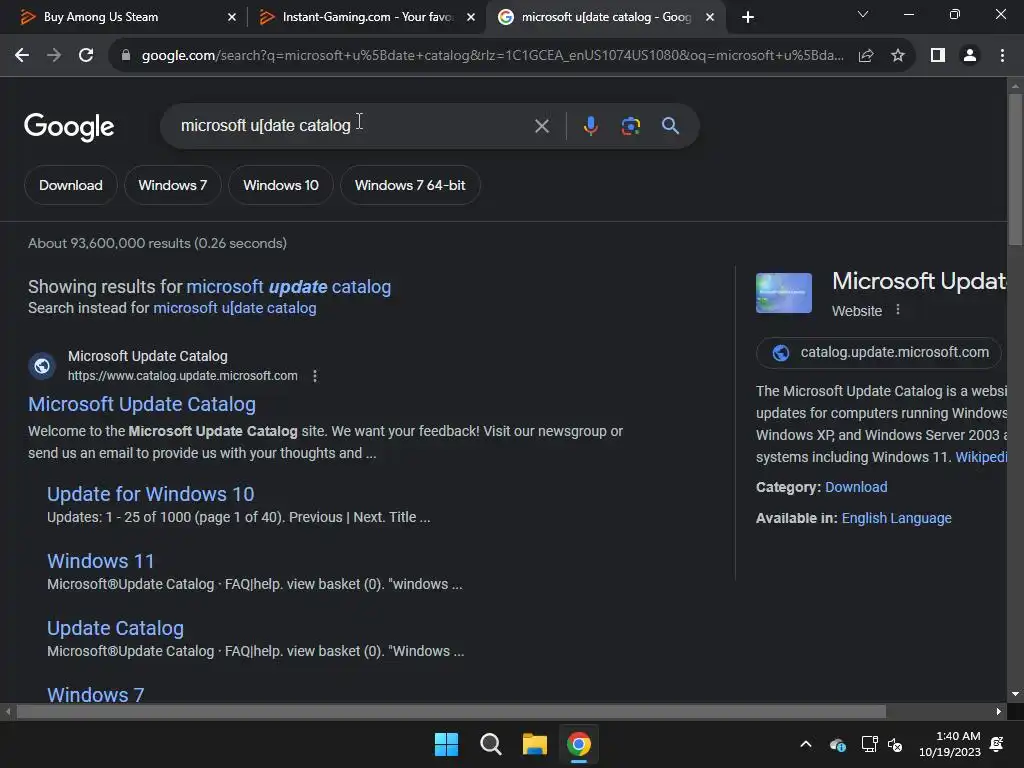1024x768 pixels.
Task: Open catalog.update.microsoft.com in knowledge panel
Action: 879,353
